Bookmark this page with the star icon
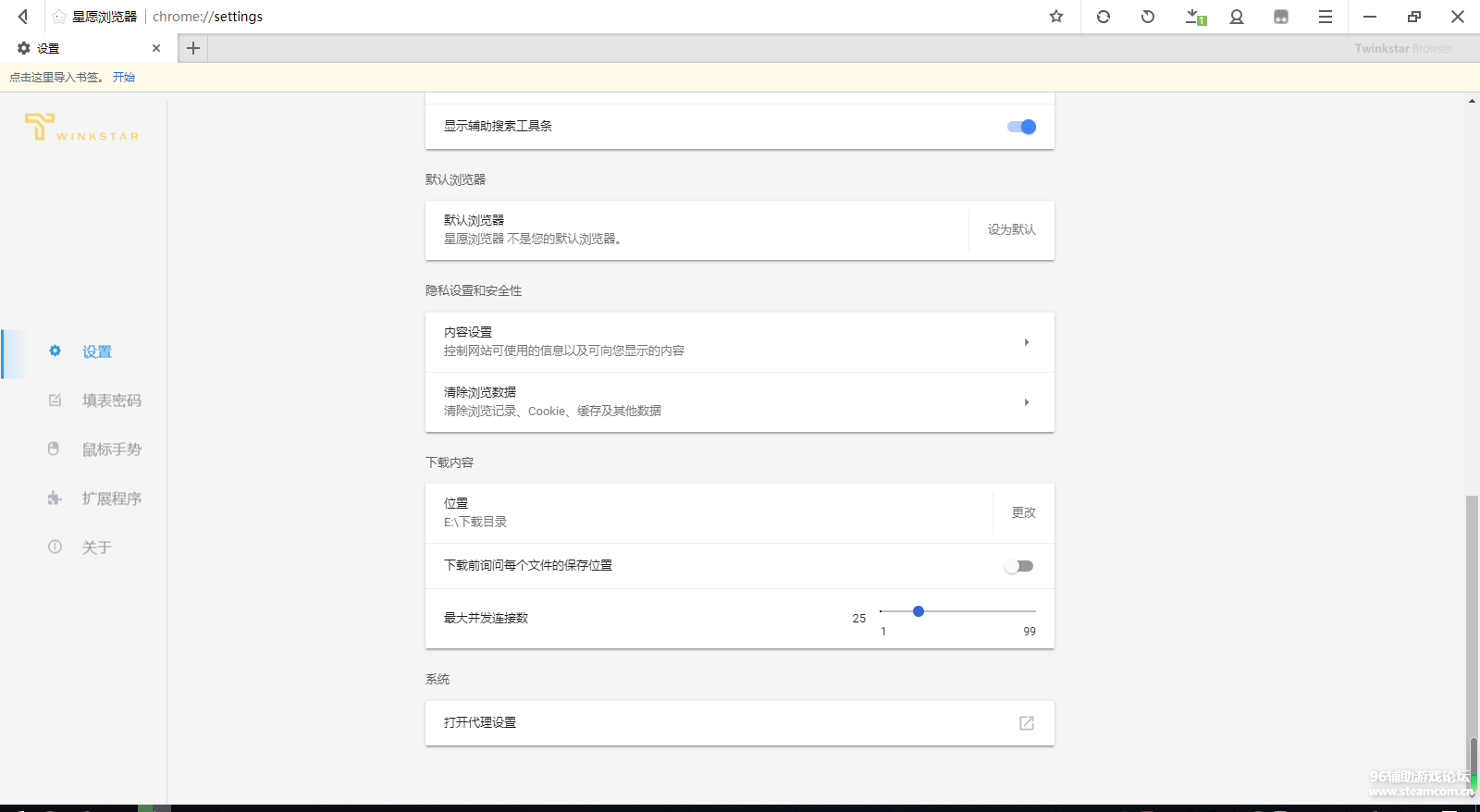 point(1056,17)
